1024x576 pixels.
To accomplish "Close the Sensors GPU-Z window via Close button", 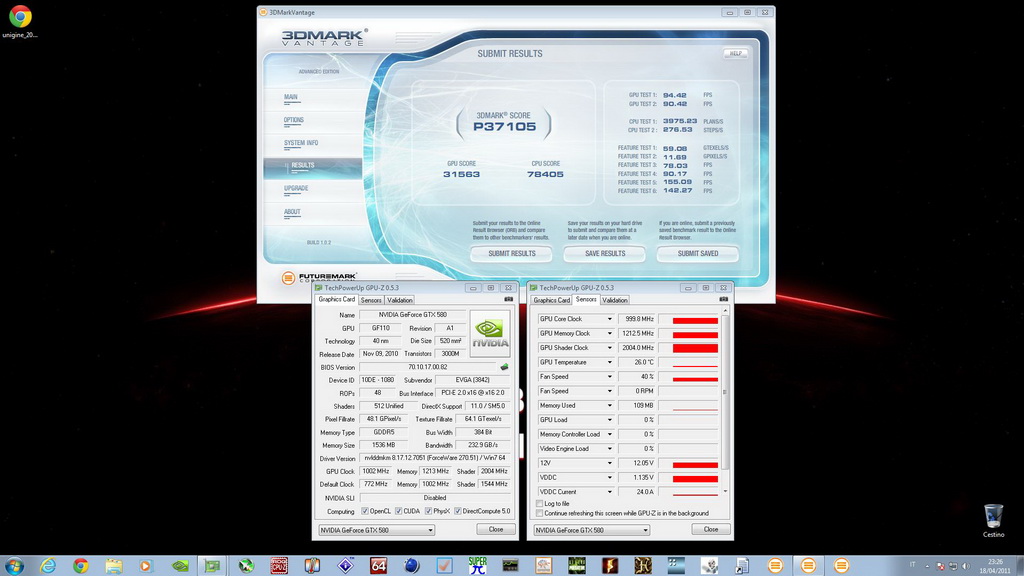I will point(711,530).
